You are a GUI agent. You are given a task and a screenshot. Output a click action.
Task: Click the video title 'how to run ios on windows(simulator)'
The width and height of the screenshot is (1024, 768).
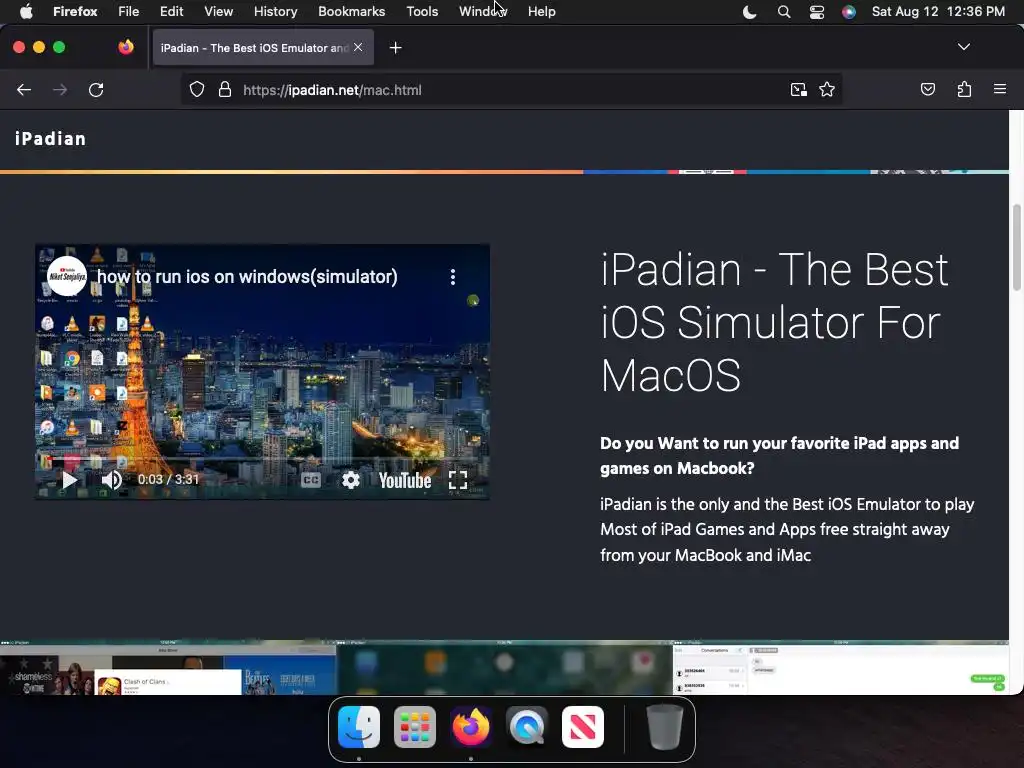pos(247,277)
